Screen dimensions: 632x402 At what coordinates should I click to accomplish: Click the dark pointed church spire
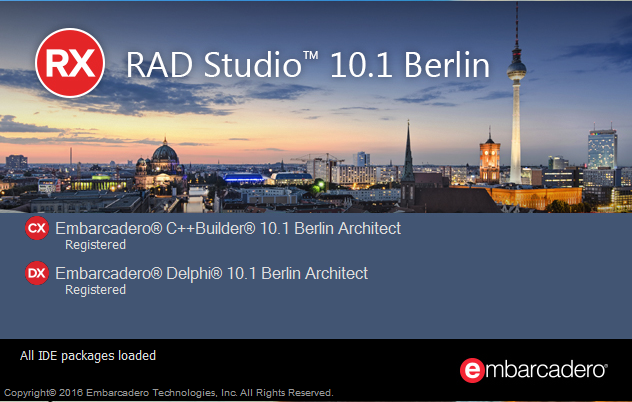[408, 150]
